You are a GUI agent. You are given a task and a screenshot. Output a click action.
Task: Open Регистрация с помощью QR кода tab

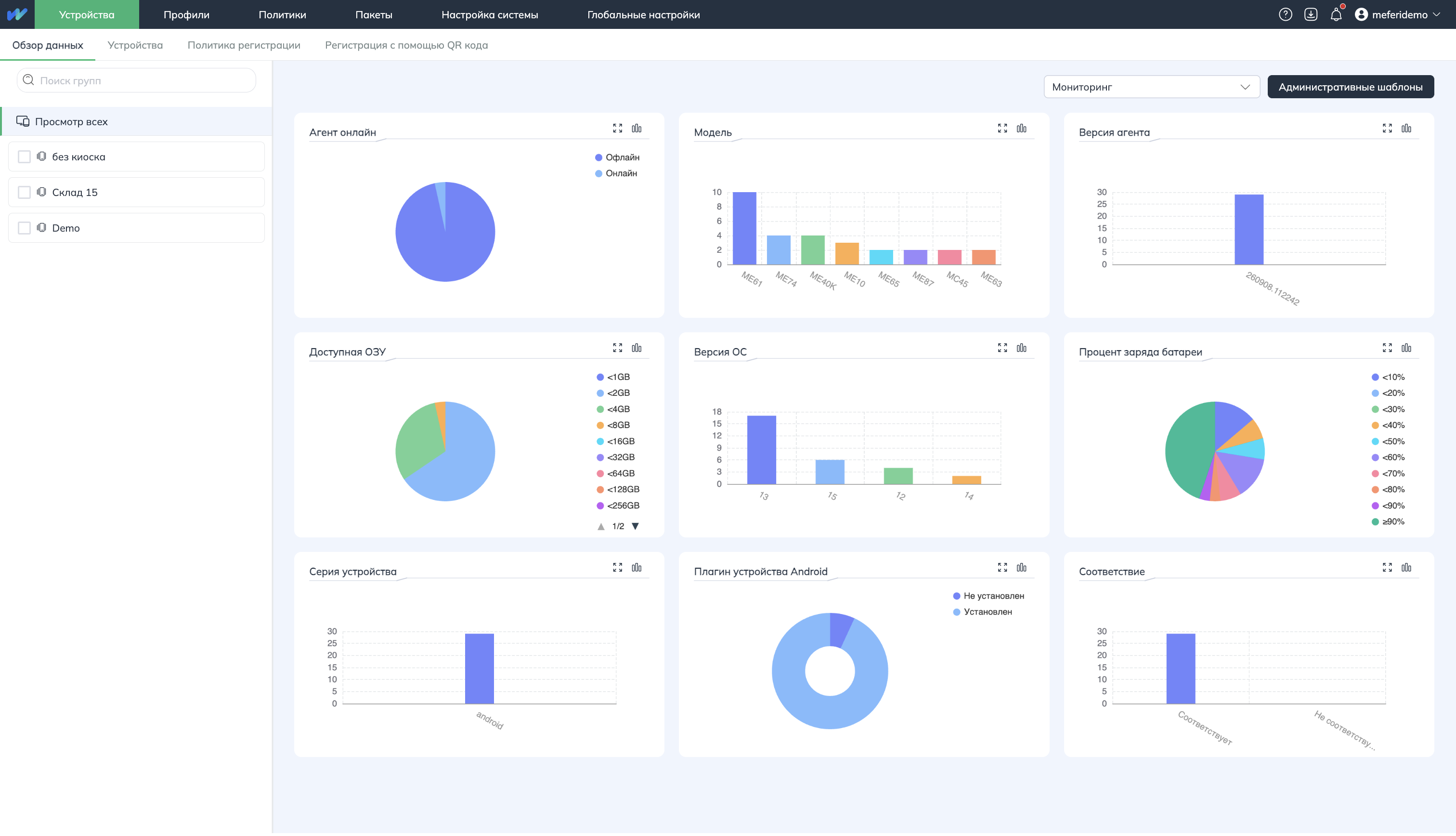(406, 45)
